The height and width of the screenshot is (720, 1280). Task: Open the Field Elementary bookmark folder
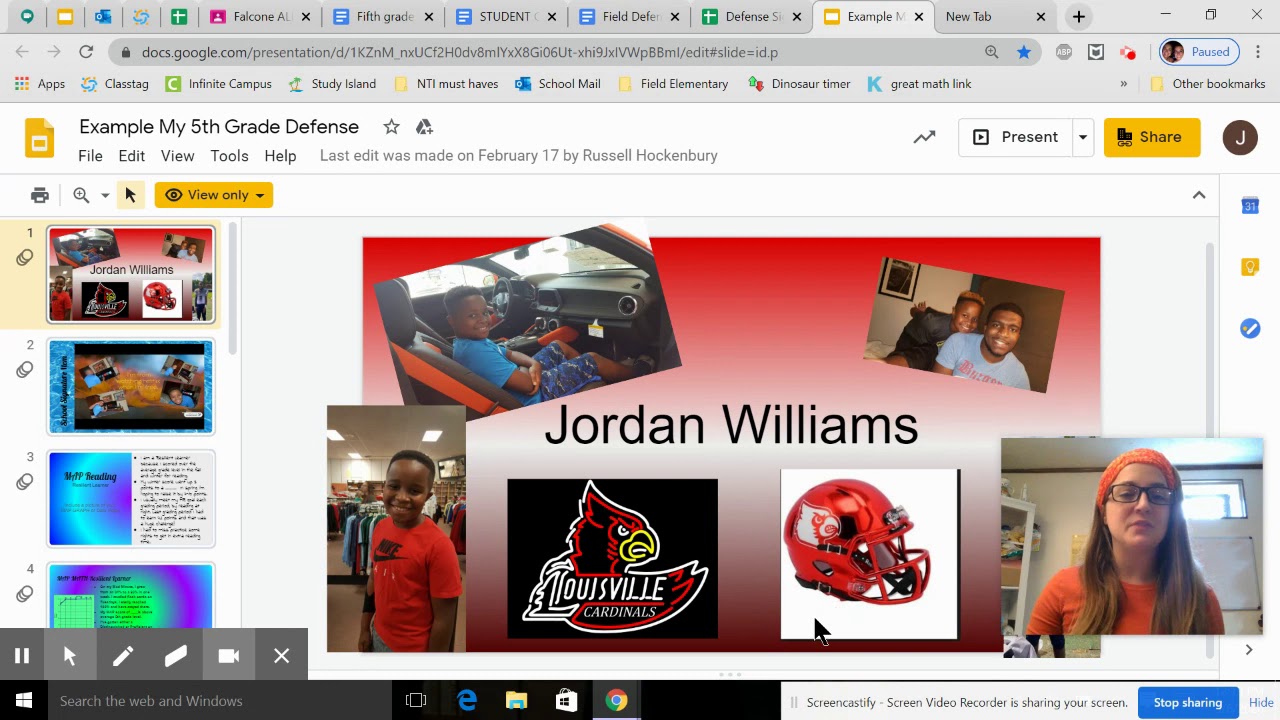point(673,84)
